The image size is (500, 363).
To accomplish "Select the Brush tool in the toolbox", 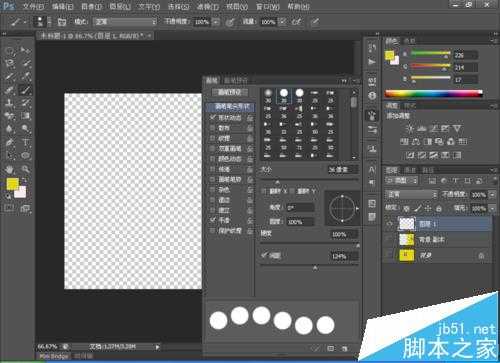I will tap(25, 90).
